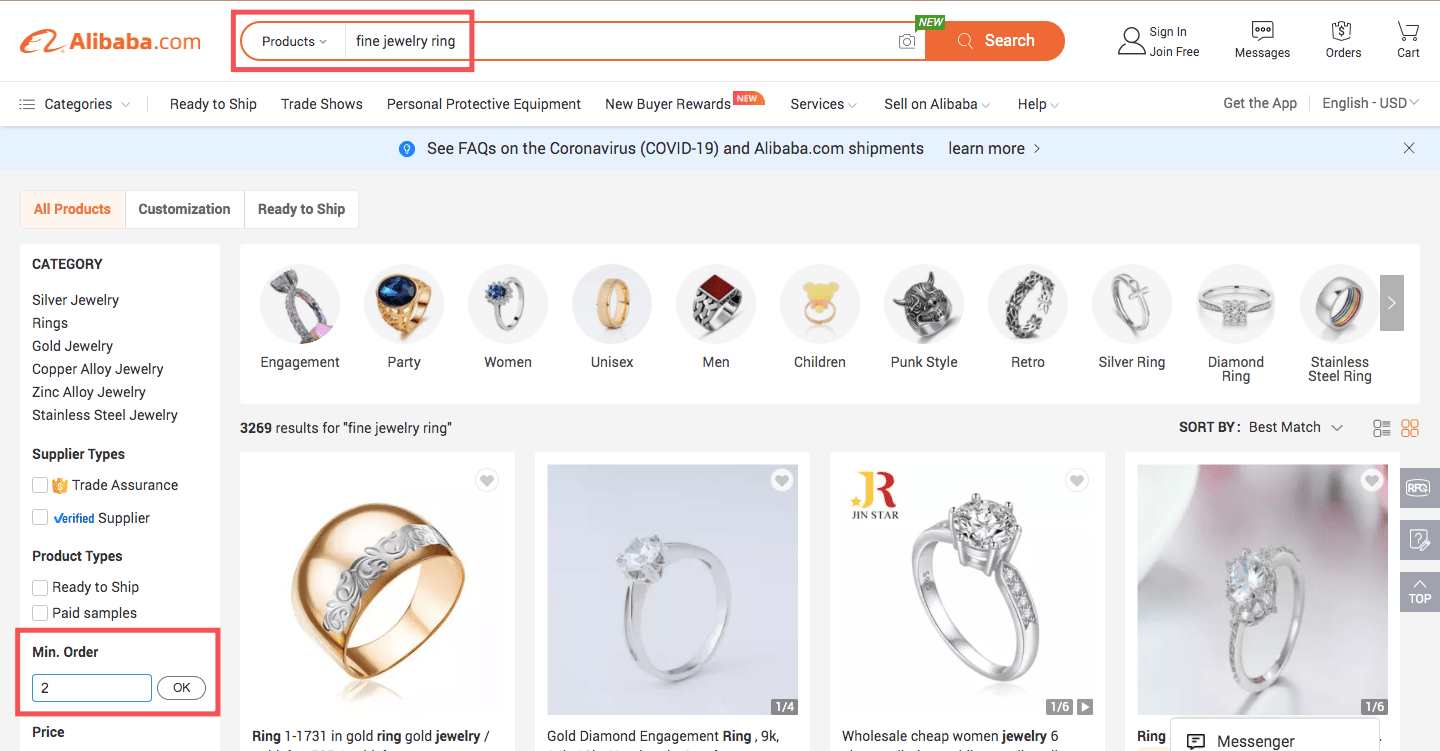Open the RFQ sidebar panel

[x=1419, y=487]
